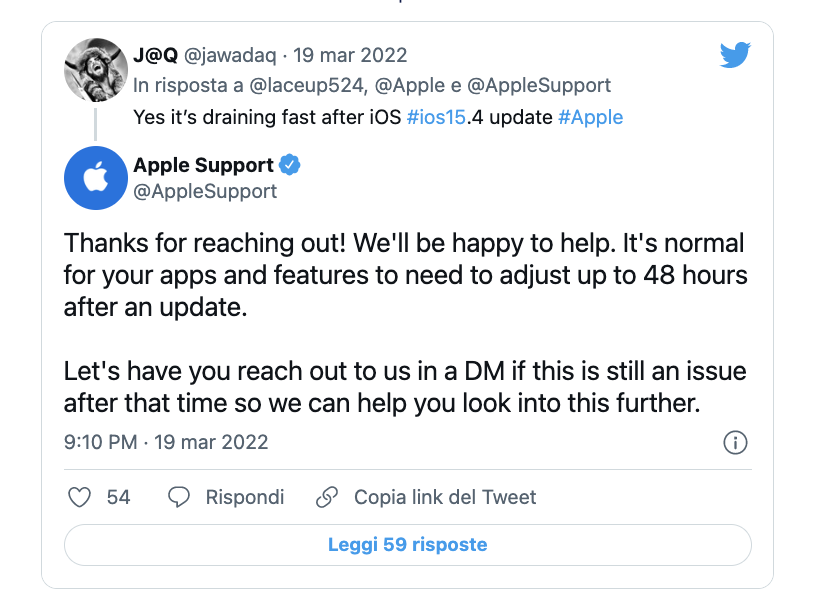Like the tweet with the heart icon
This screenshot has height=610, width=830.
[79, 497]
